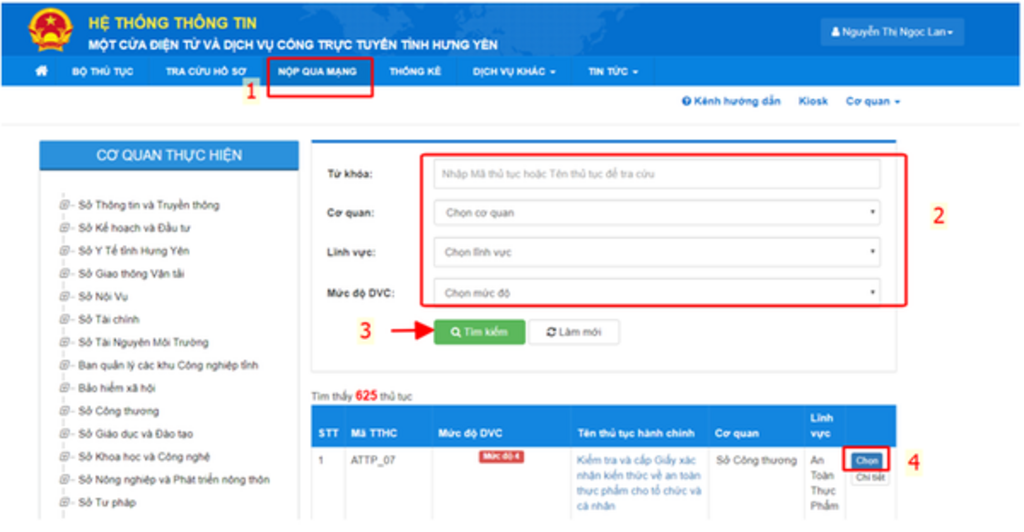Viewport: 1024px width, 532px height.
Task: Click the Vietnam national emblem logo
Action: click(50, 29)
